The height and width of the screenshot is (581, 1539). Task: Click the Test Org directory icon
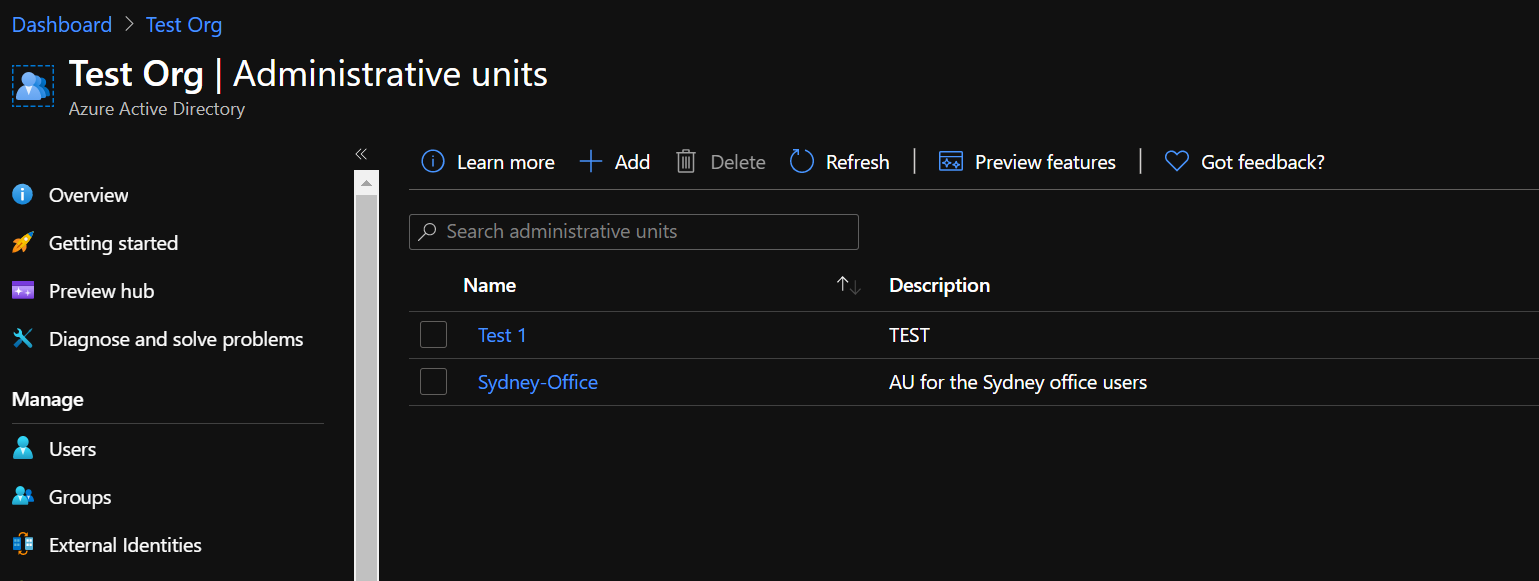pos(33,85)
